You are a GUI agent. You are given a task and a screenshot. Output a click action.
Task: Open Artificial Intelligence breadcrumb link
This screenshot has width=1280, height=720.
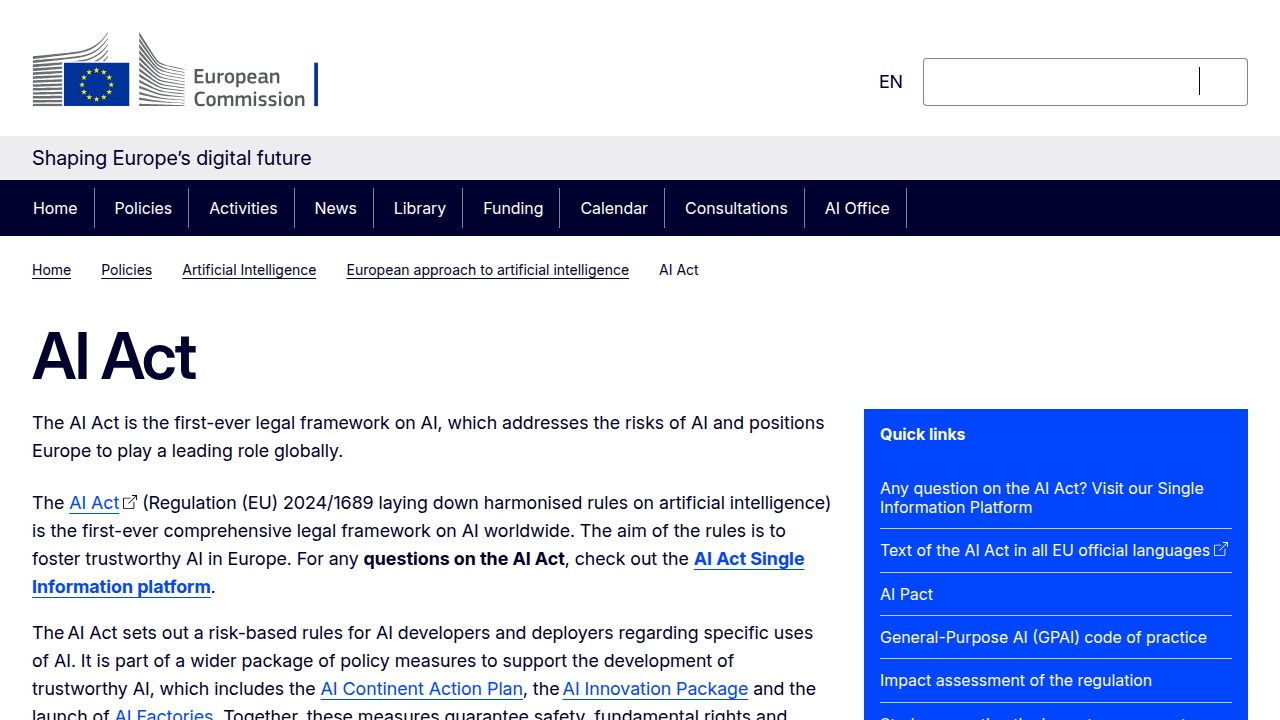[249, 270]
